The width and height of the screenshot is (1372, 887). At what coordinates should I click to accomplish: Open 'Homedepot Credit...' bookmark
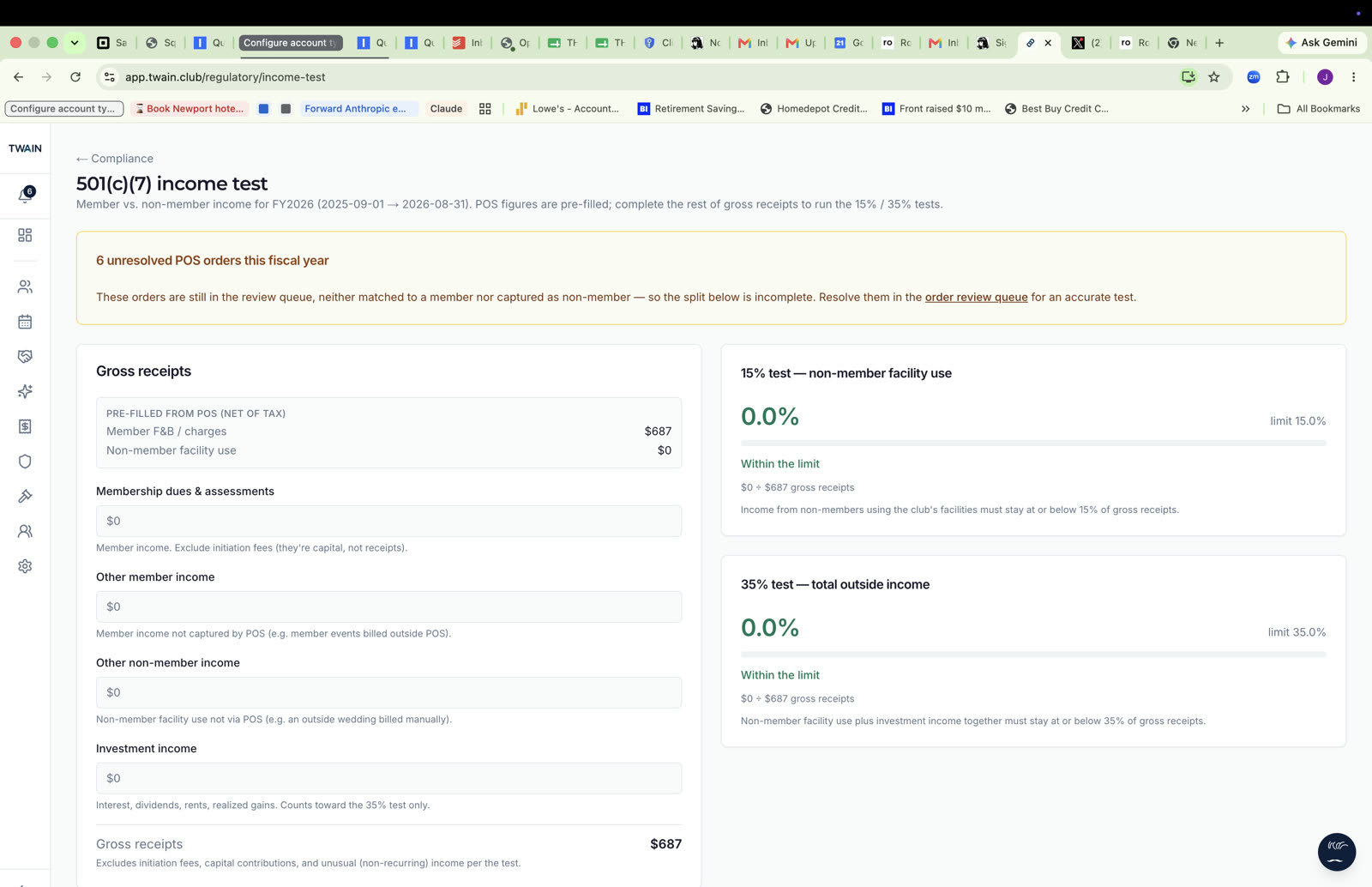(814, 109)
